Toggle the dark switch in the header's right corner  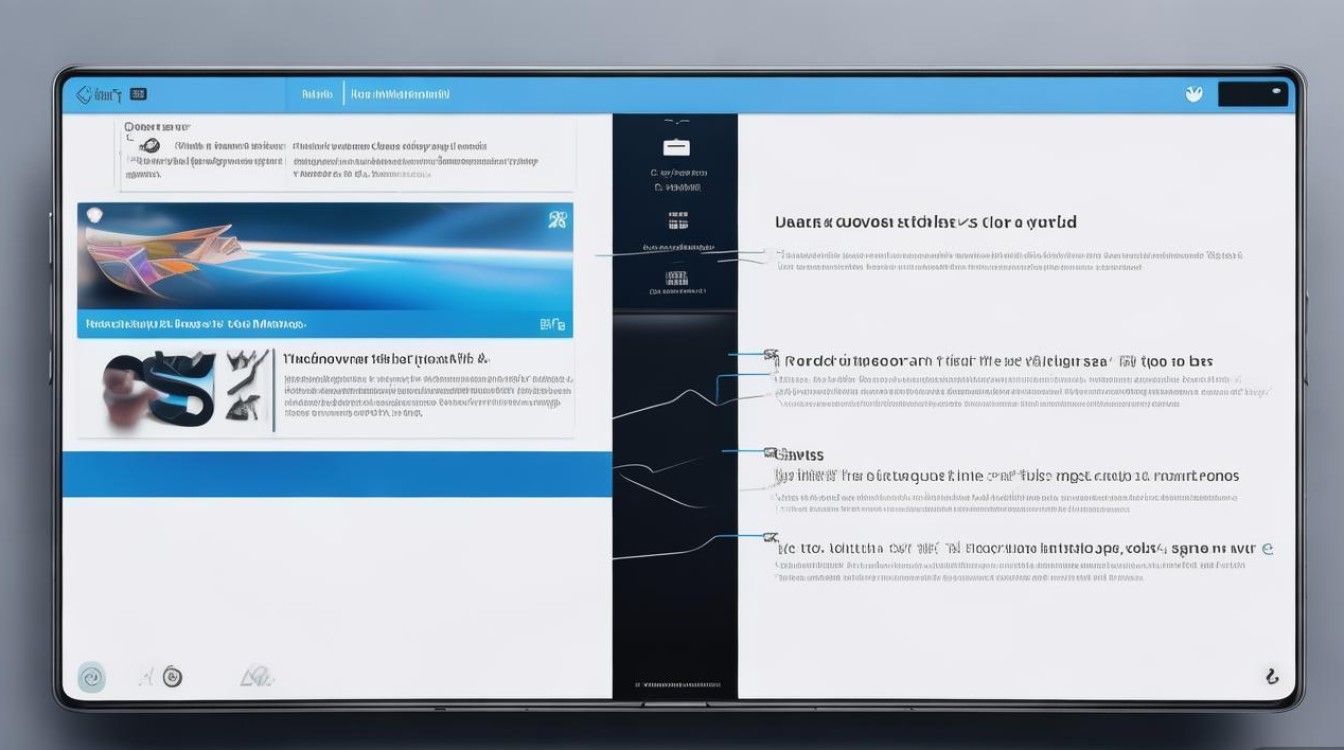click(1252, 95)
